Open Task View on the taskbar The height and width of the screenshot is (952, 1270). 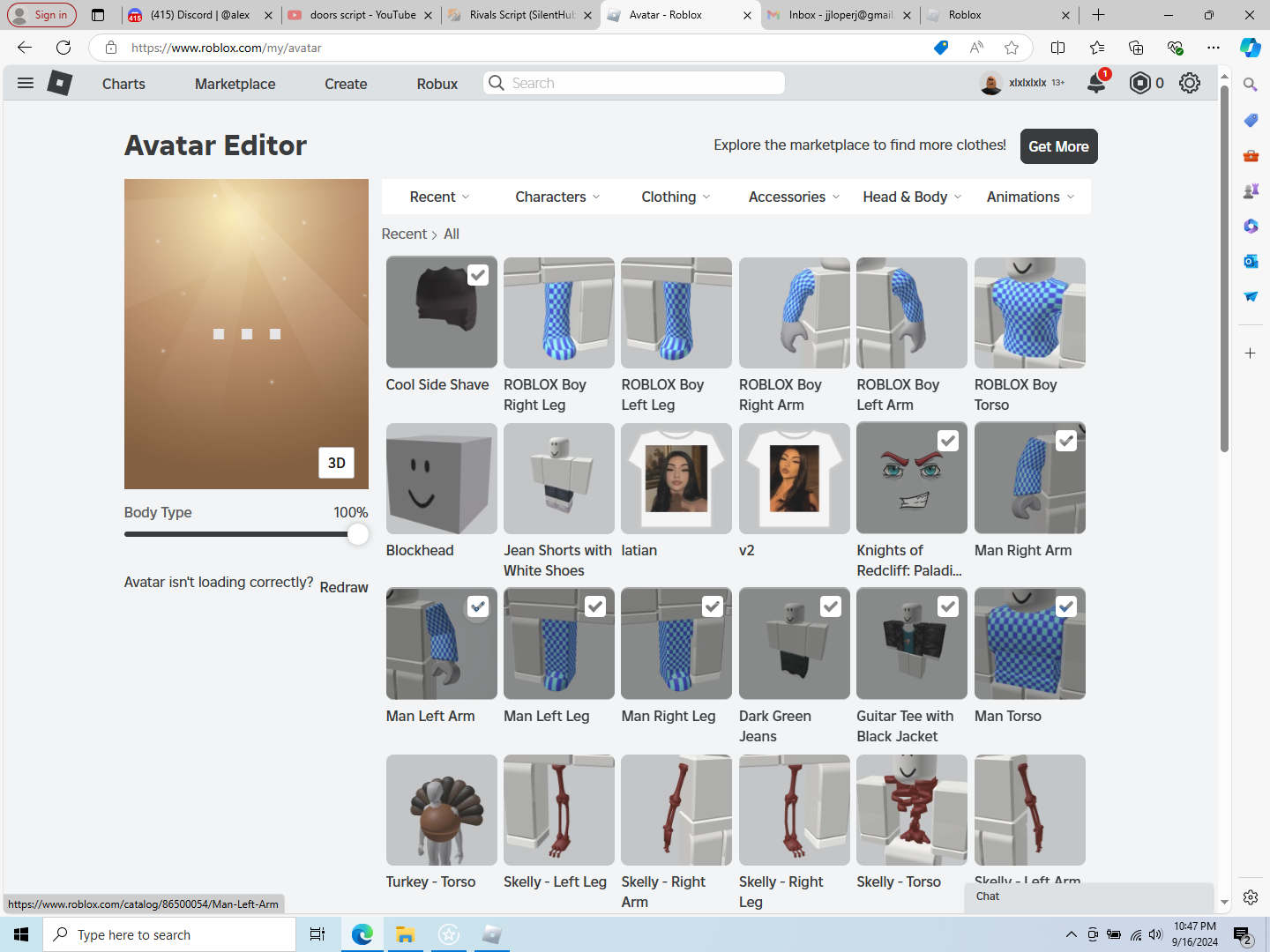pos(317,934)
